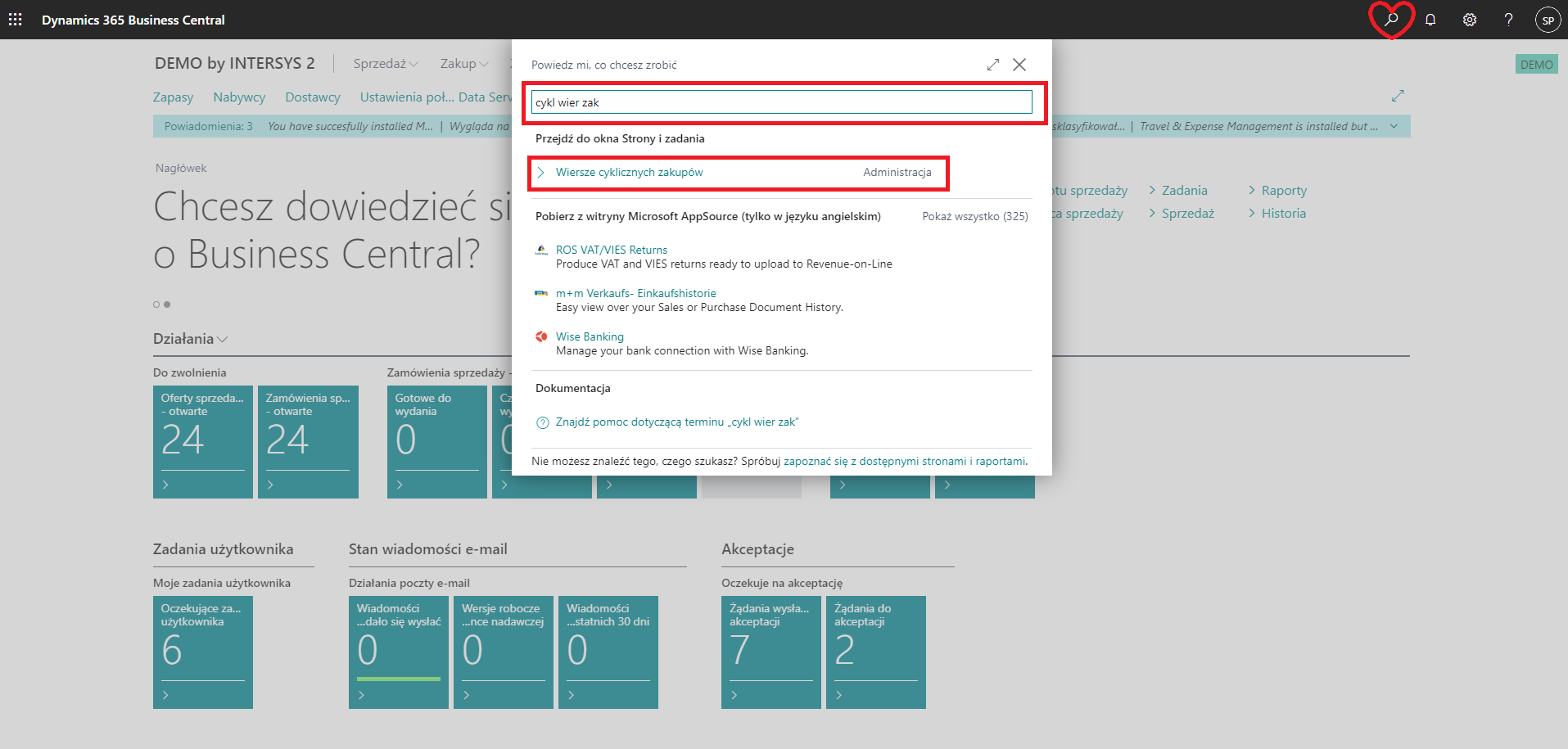Open the Raporty link

click(1284, 191)
